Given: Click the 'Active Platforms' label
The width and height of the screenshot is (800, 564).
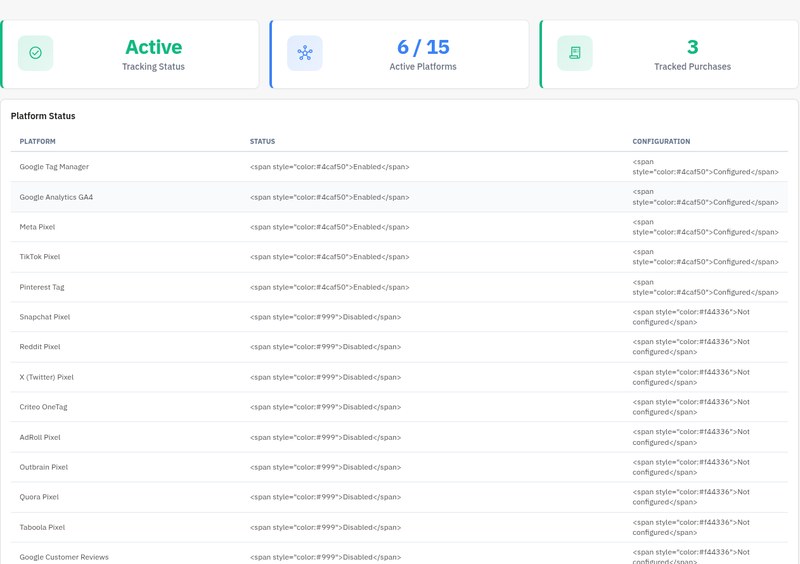Looking at the screenshot, I should [x=423, y=66].
